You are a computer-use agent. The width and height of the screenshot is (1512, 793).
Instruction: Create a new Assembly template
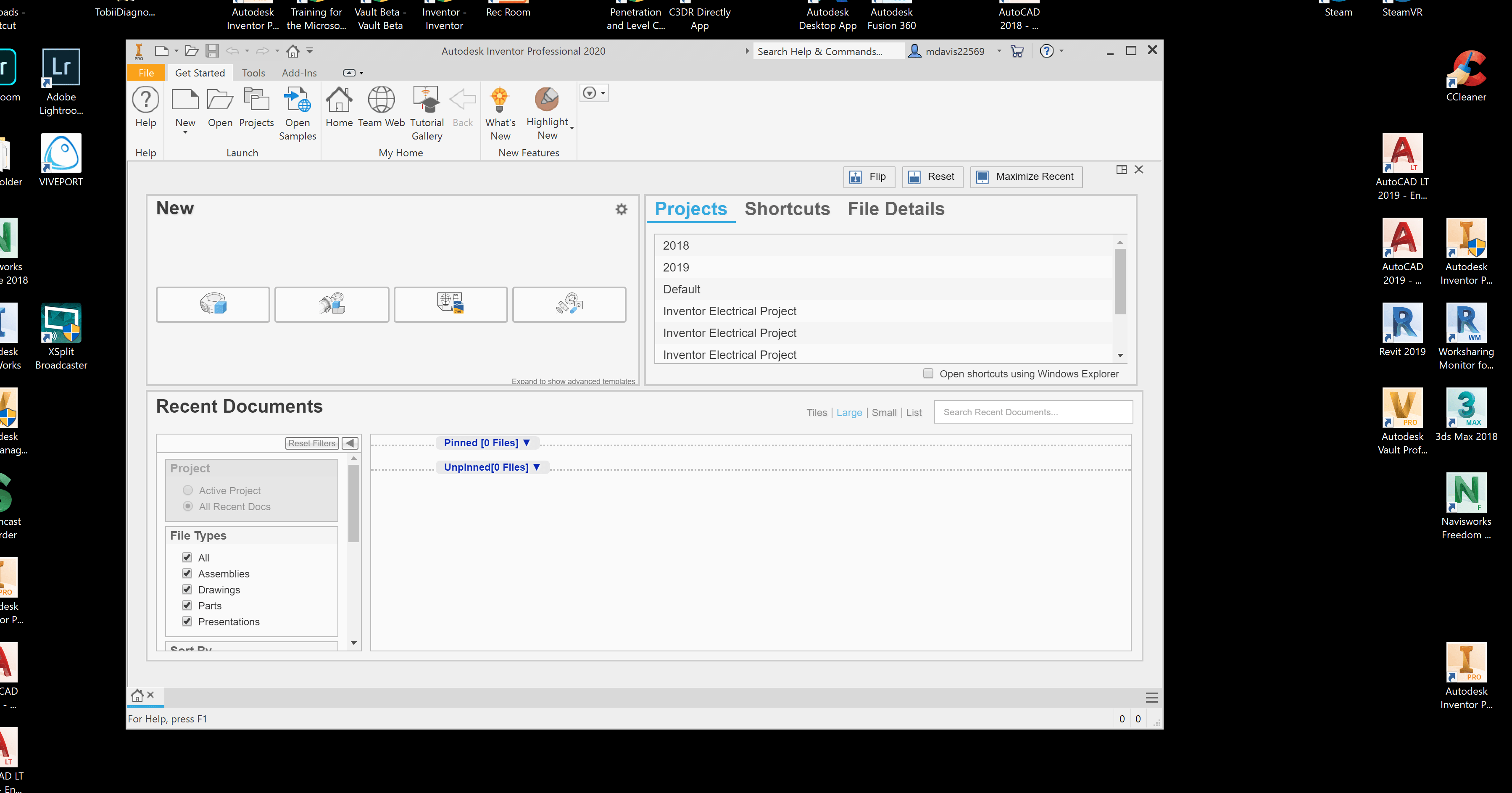(x=332, y=304)
